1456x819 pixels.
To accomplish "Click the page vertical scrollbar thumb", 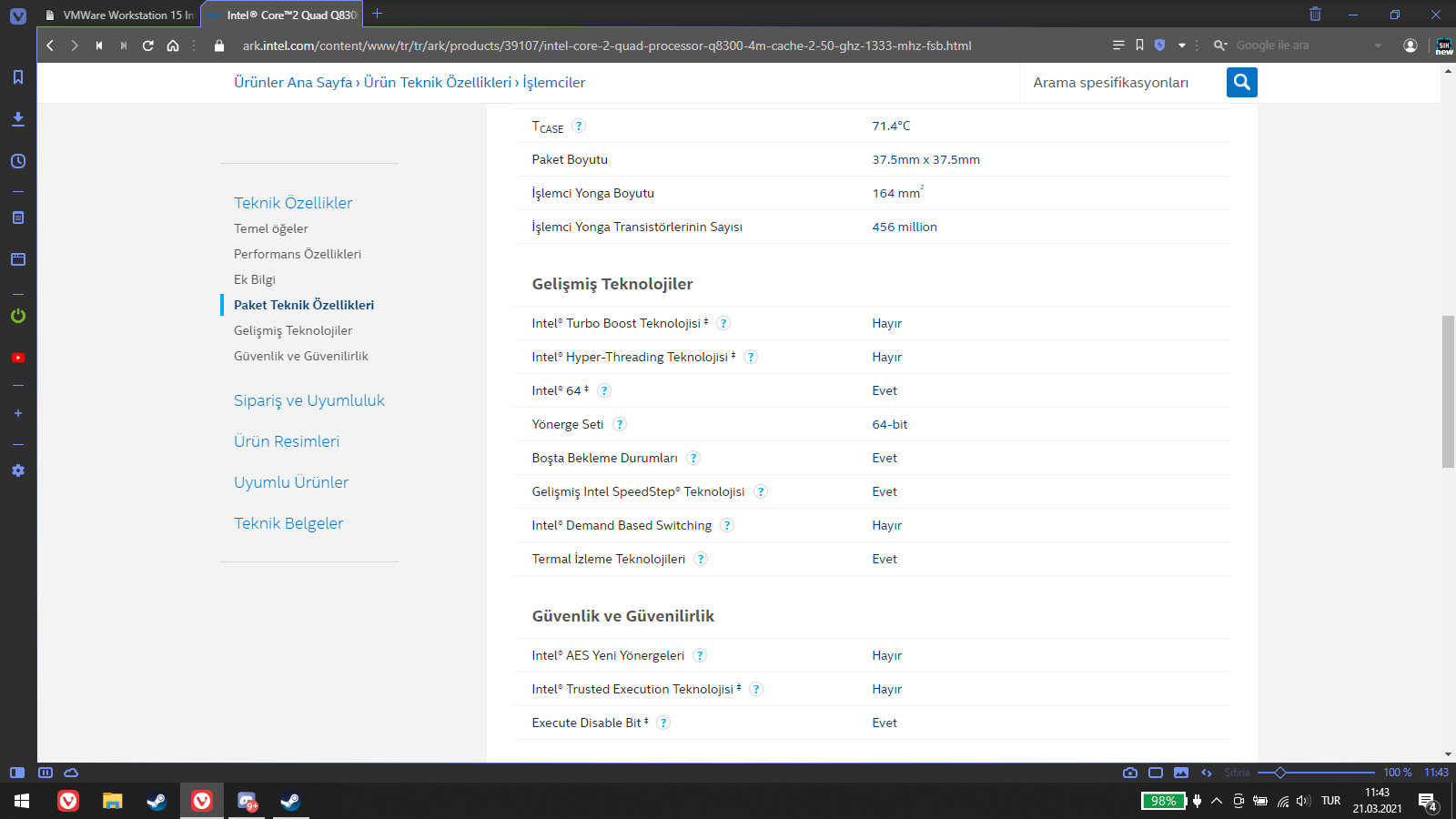I will tap(1448, 391).
